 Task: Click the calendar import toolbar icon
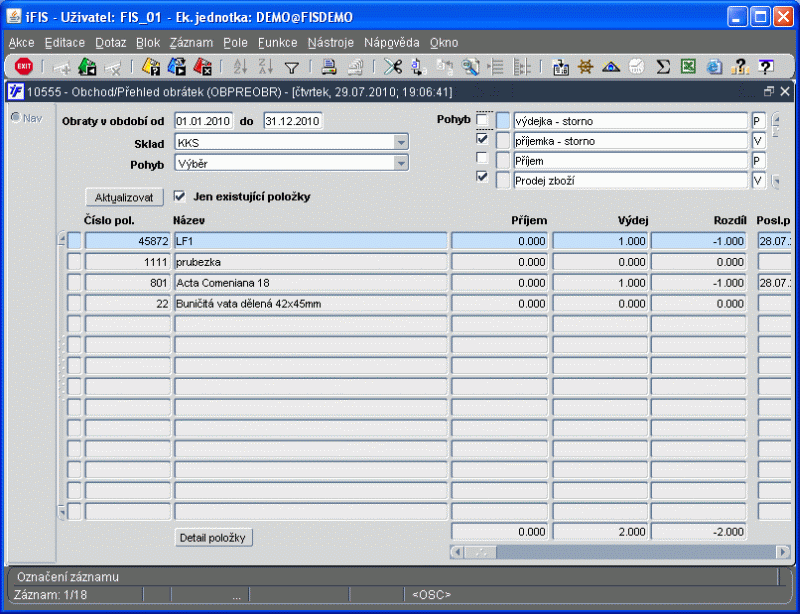(560, 67)
